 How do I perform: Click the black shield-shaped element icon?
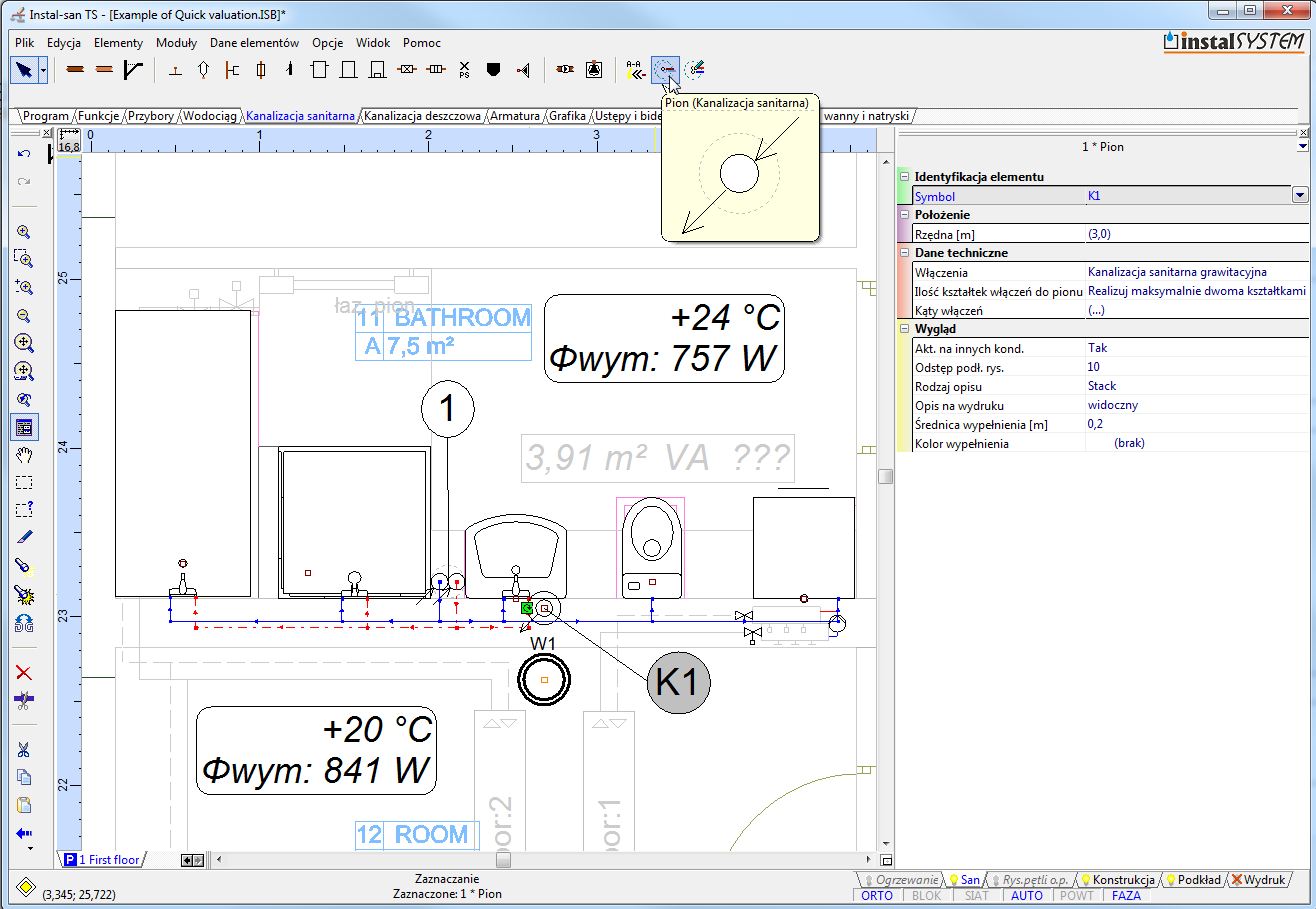point(492,69)
